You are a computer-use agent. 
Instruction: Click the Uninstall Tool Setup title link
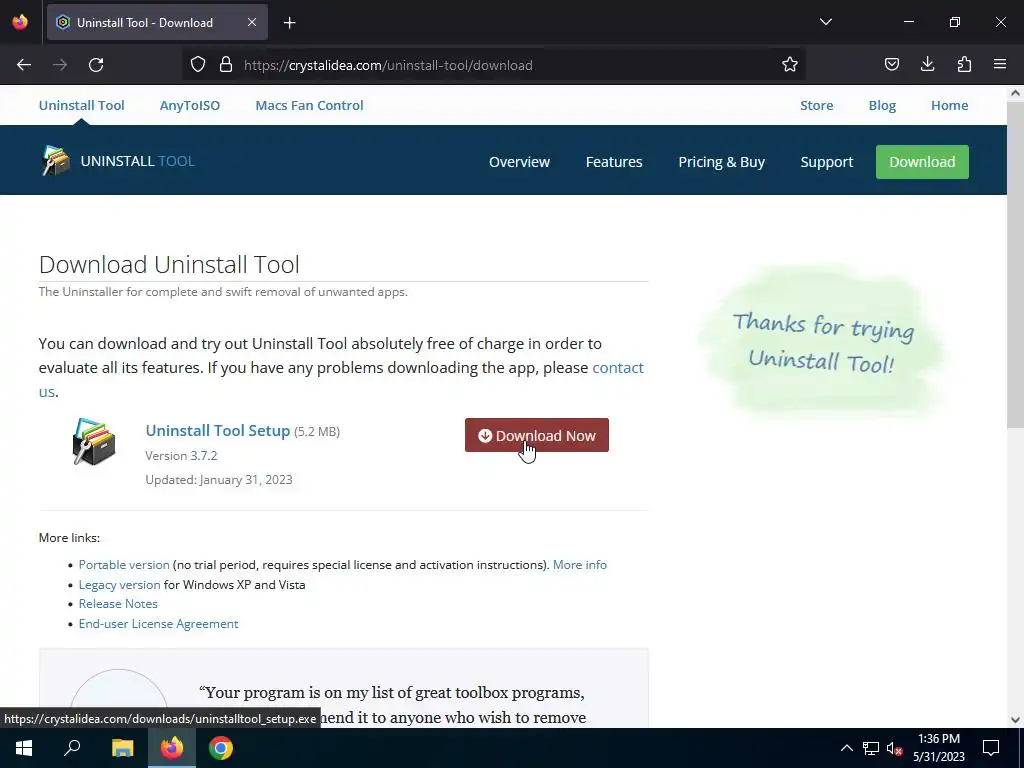click(x=217, y=430)
